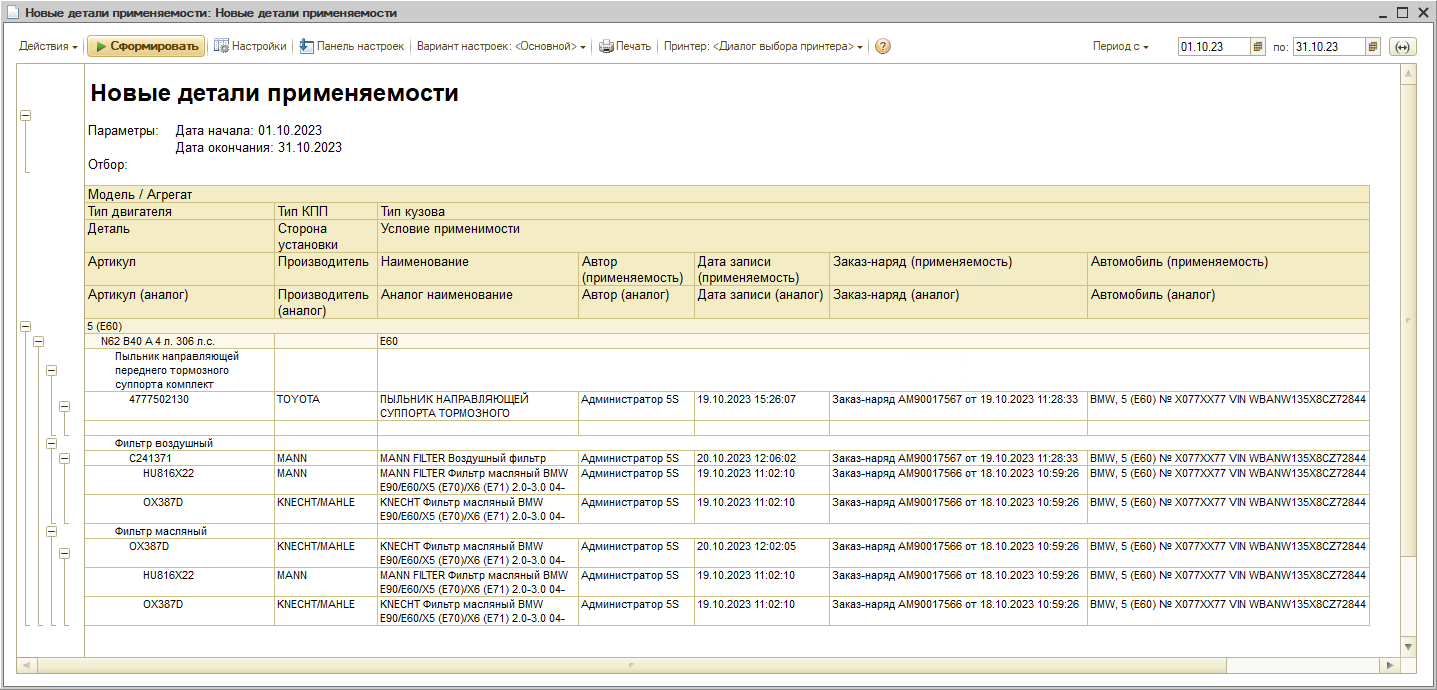Select the Производитель (аналог) header cell
This screenshot has height=690, width=1437.
326,302
